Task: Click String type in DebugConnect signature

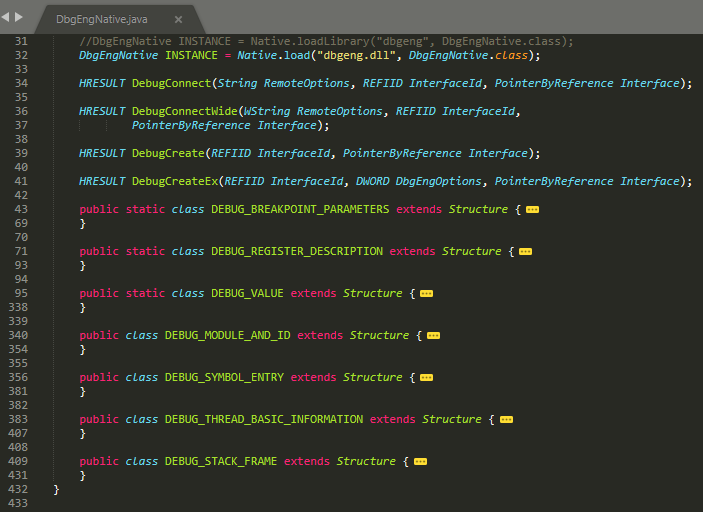Action: point(237,83)
